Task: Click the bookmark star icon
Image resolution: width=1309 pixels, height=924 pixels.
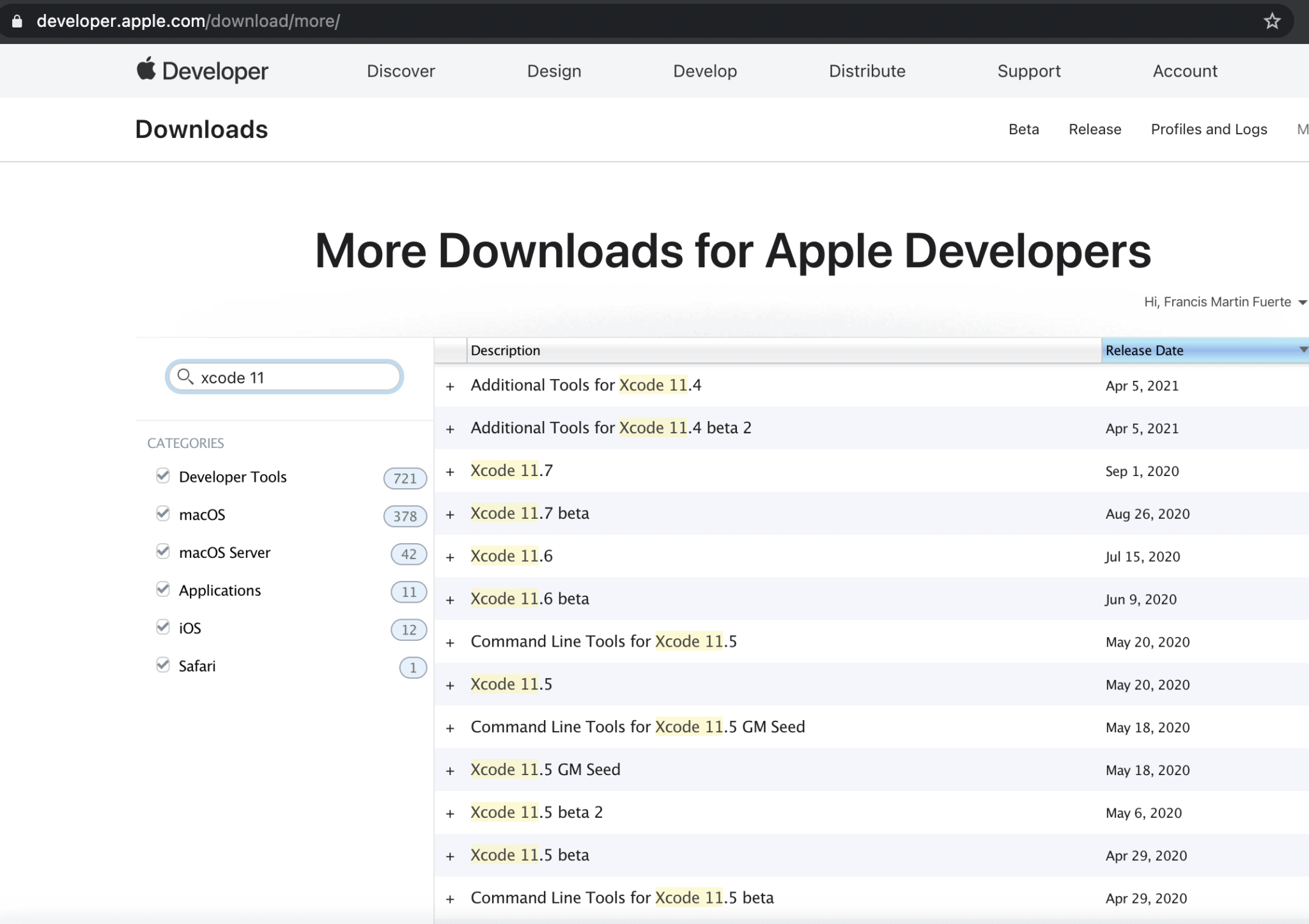Action: pyautogui.click(x=1272, y=21)
